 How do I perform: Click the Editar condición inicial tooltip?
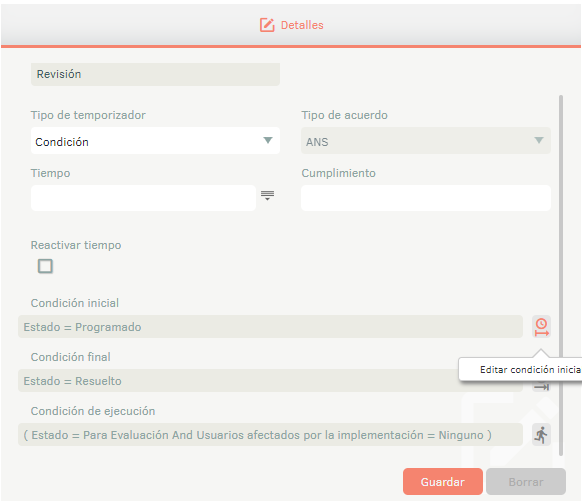pos(520,369)
